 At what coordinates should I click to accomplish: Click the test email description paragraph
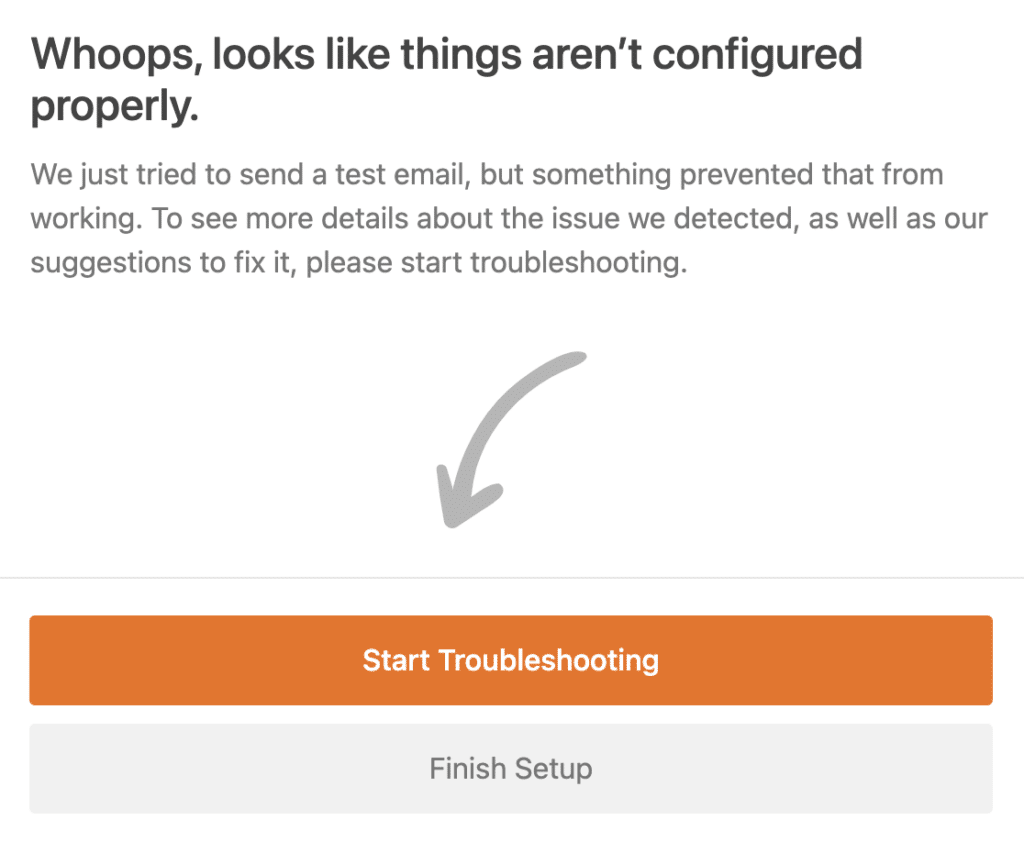510,218
